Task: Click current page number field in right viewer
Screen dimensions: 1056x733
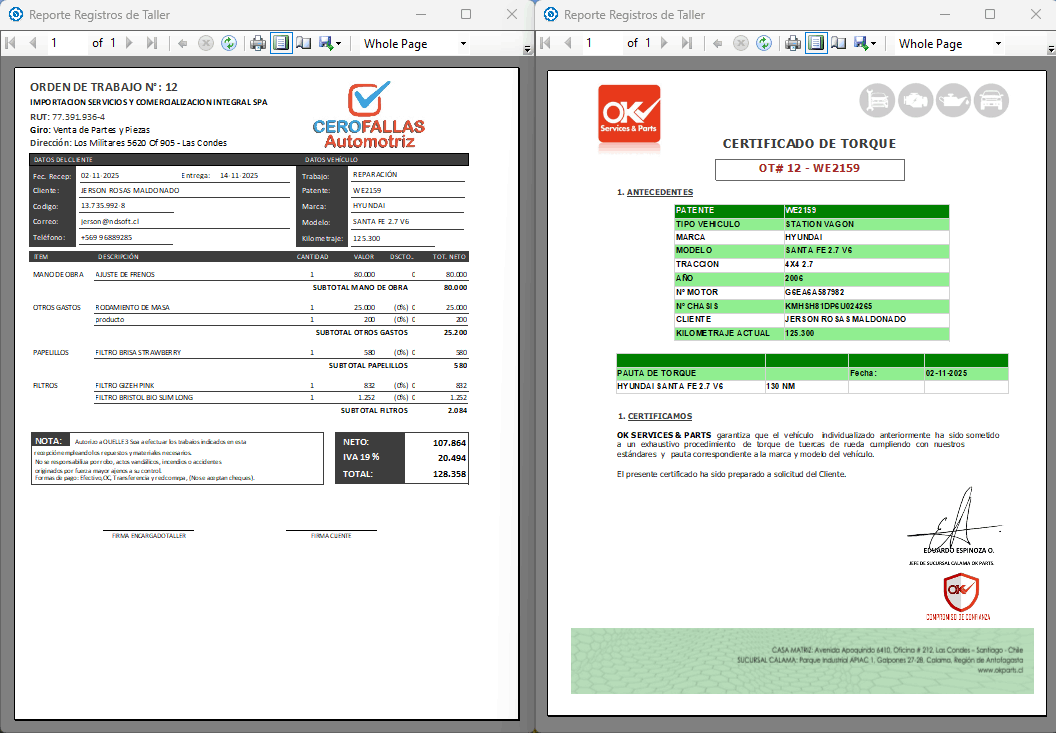Action: [x=600, y=43]
